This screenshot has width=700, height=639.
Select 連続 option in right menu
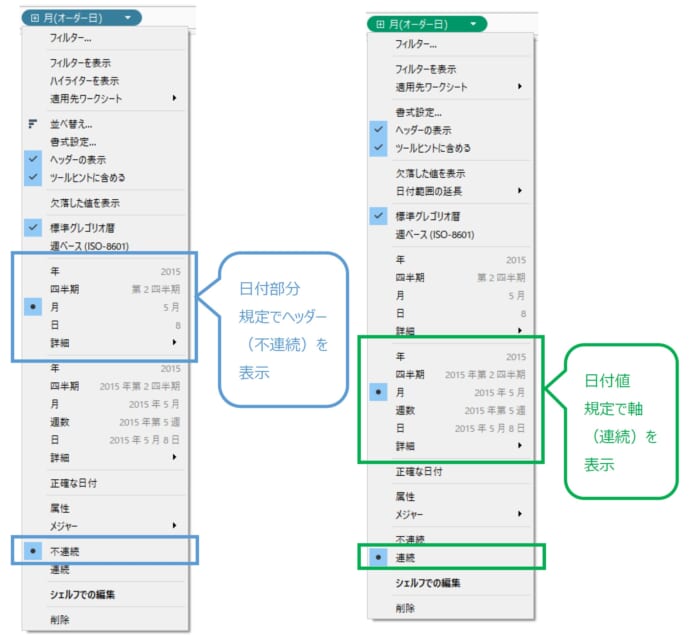coord(450,557)
